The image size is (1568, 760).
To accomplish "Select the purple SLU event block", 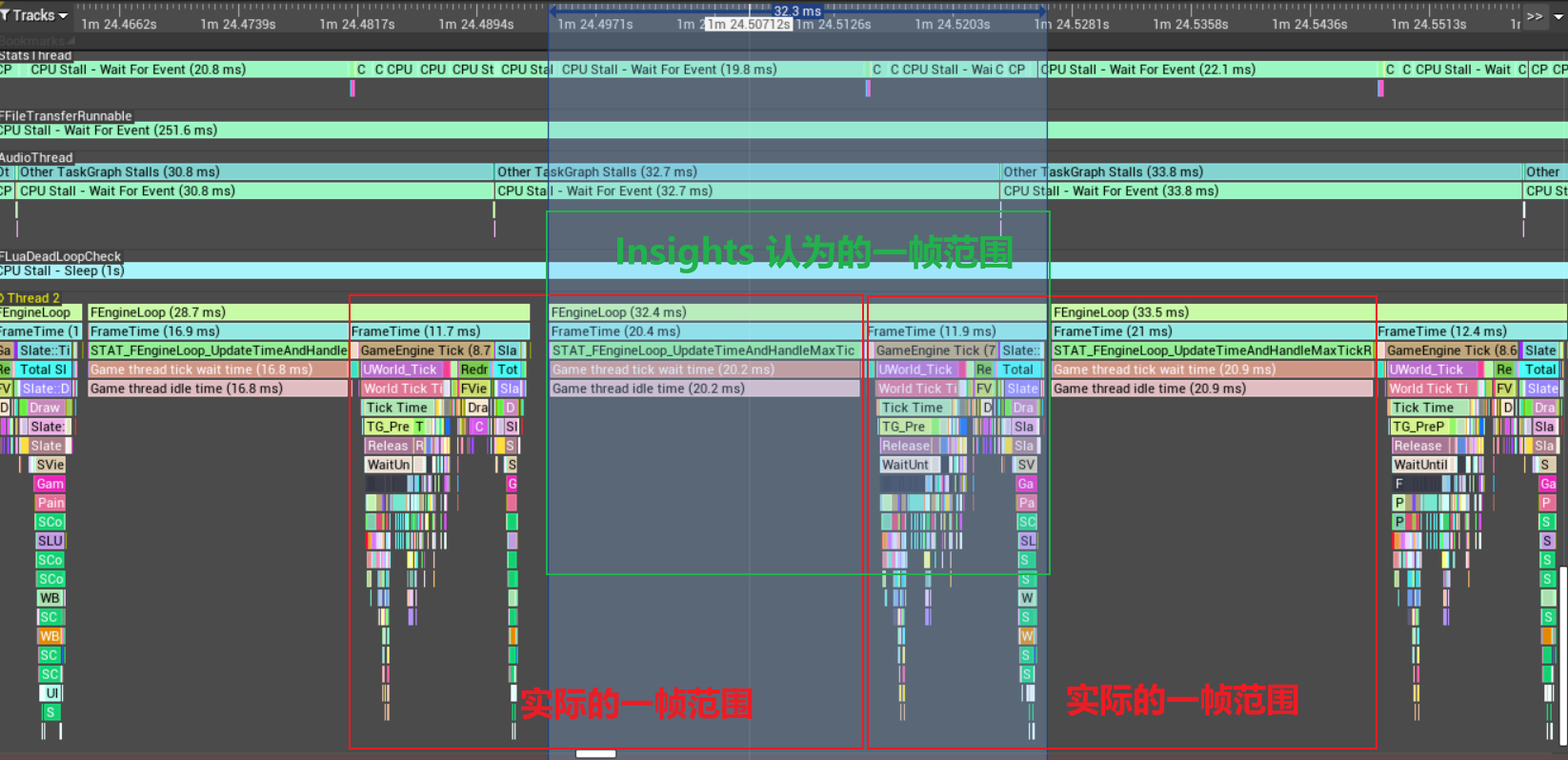I will 50,541.
